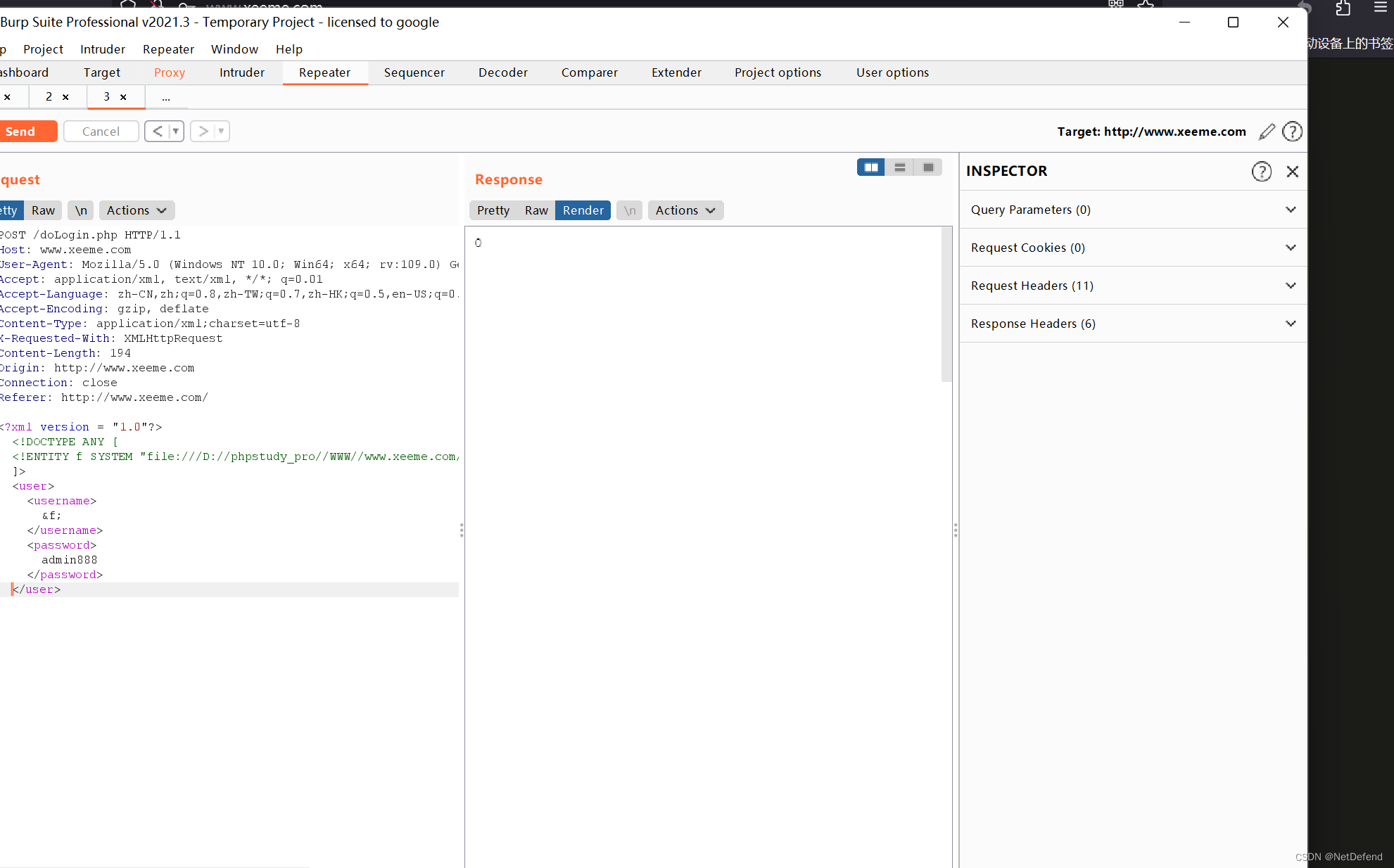1394x868 pixels.
Task: Expand Request Headers section
Action: 1133,286
